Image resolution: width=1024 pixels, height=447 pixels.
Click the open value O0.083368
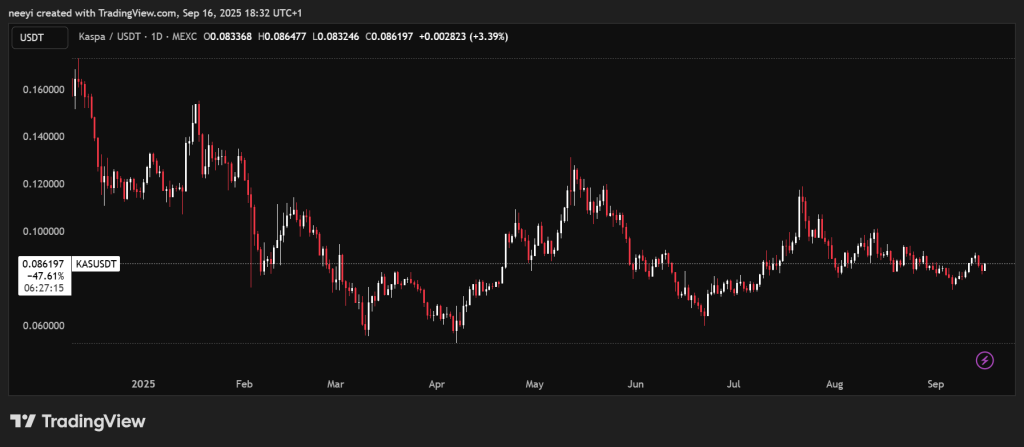(228, 37)
